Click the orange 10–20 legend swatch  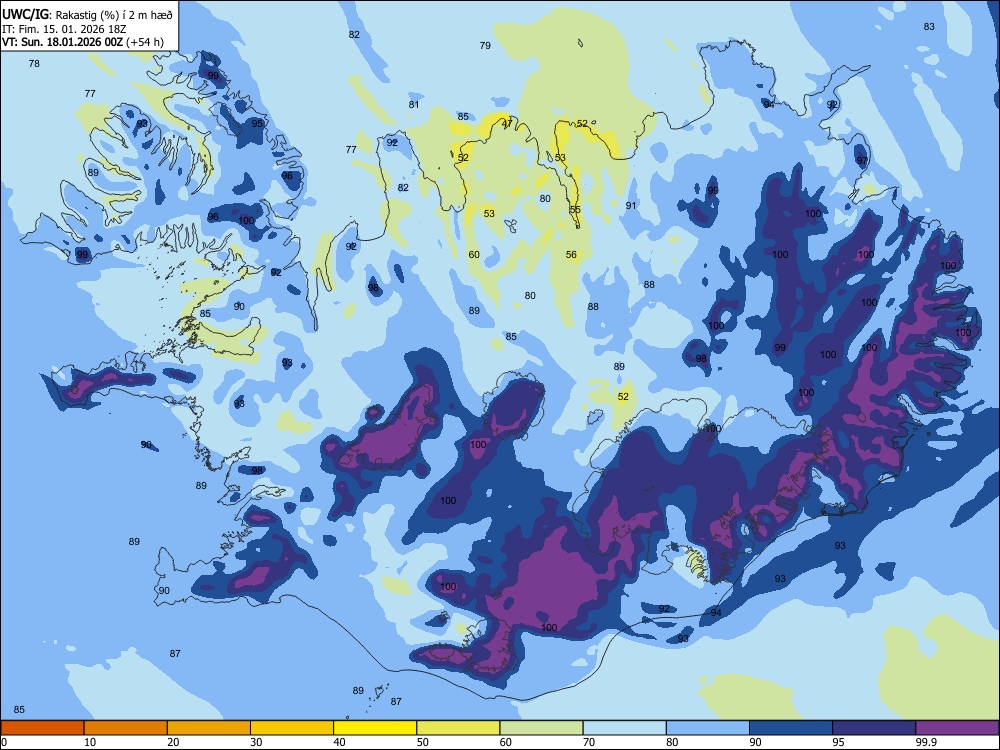[126, 728]
